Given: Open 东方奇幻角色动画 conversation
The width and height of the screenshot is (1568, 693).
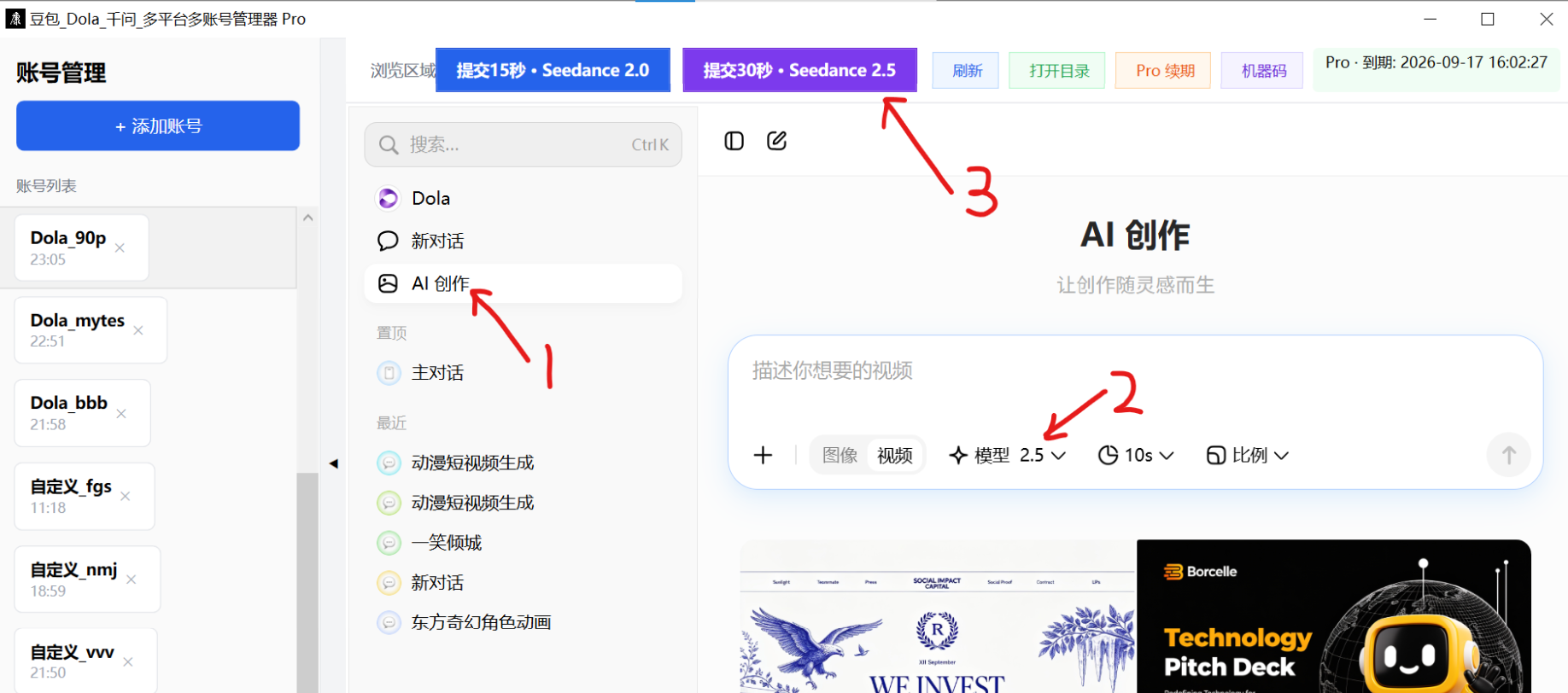Looking at the screenshot, I should pyautogui.click(x=523, y=622).
